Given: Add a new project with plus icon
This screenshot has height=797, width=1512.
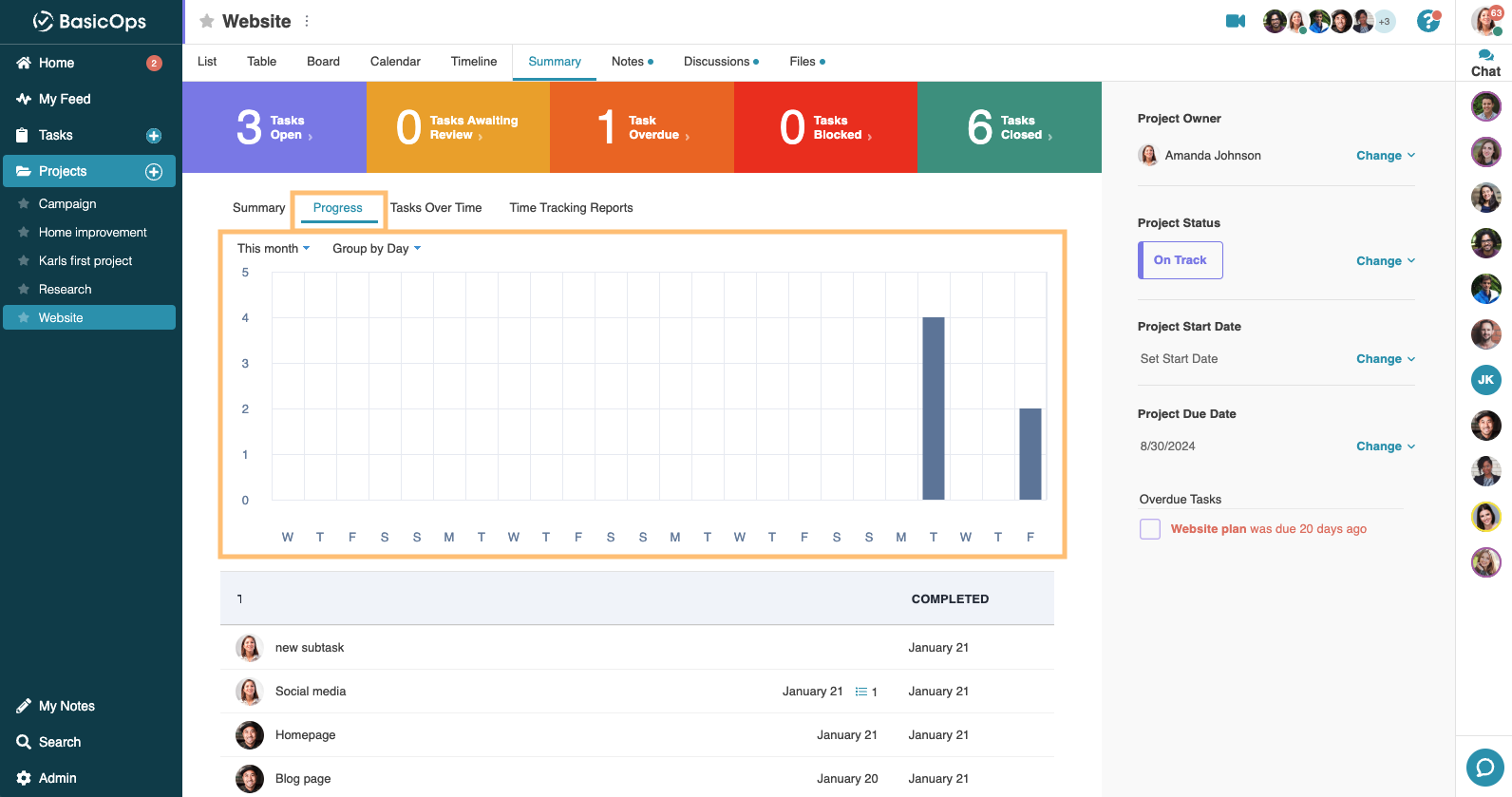Looking at the screenshot, I should [x=154, y=172].
